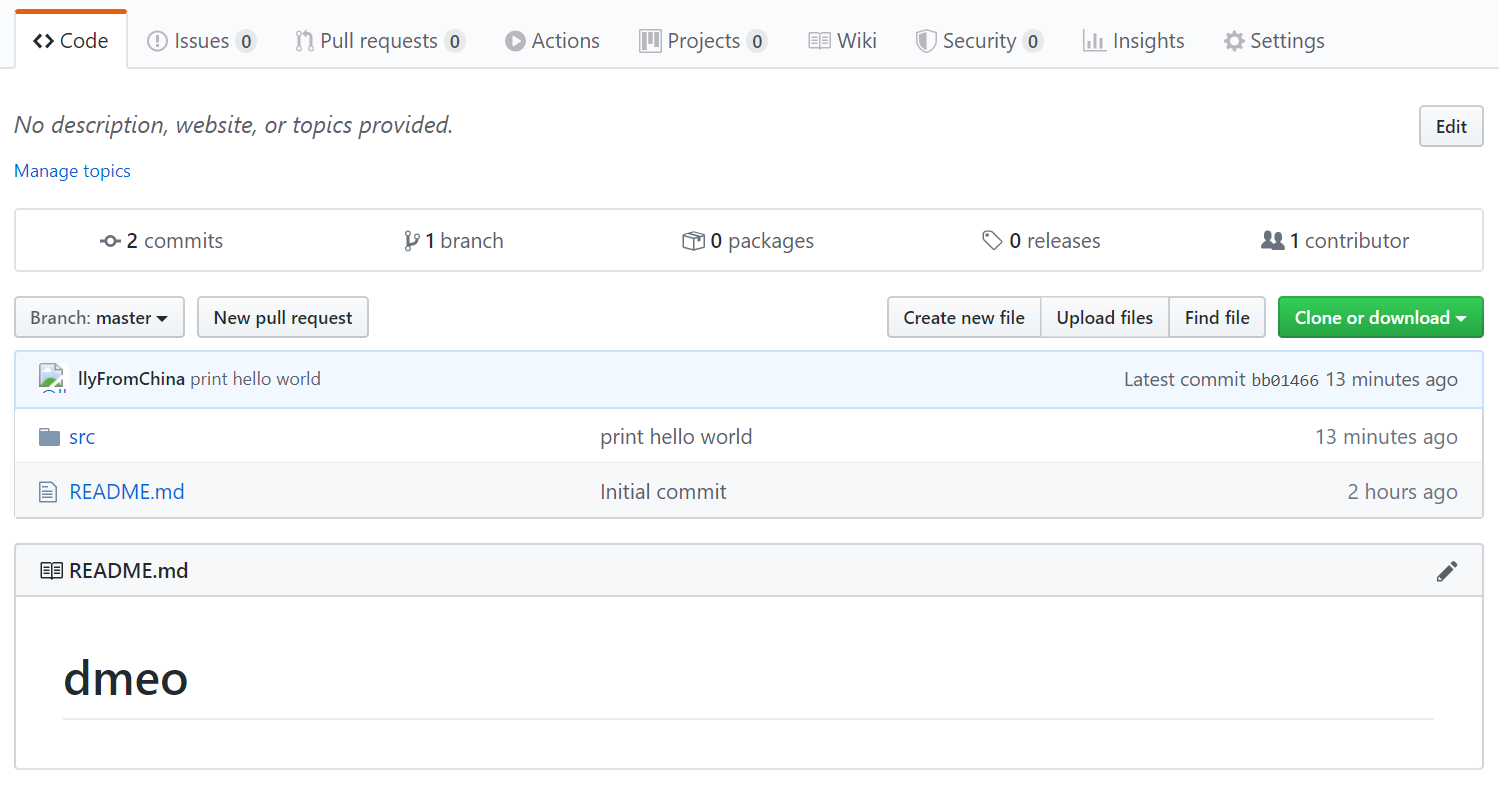Open 'print hello world' commit message in src row
Screen dimensions: 1499x785
click(x=676, y=437)
